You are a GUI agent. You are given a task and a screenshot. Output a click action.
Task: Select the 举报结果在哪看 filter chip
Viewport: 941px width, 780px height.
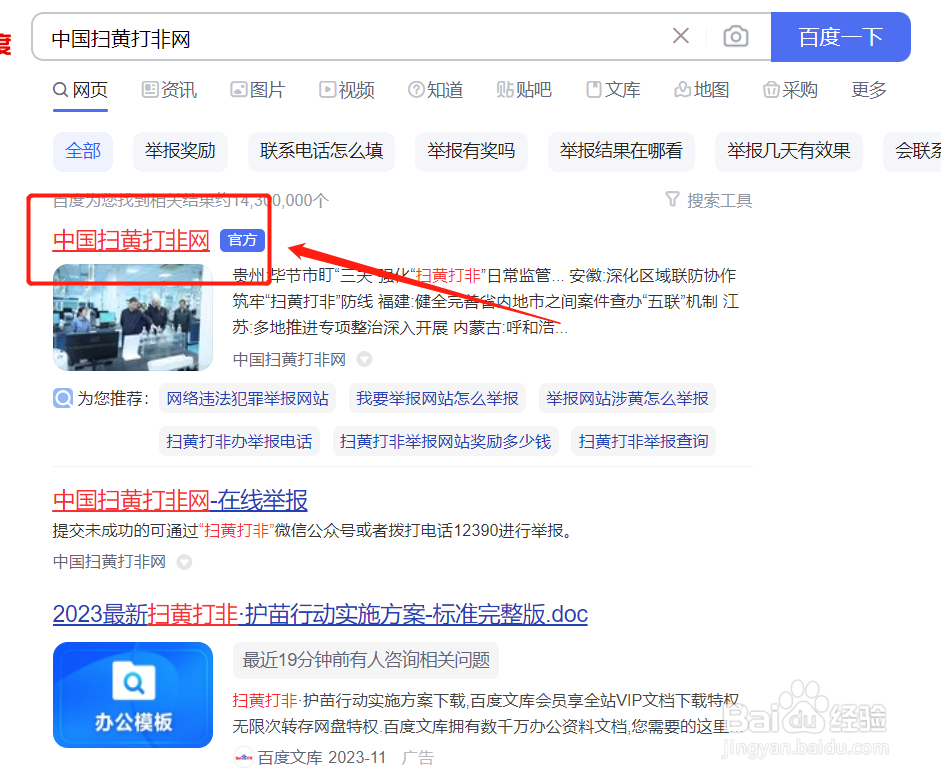pyautogui.click(x=621, y=151)
